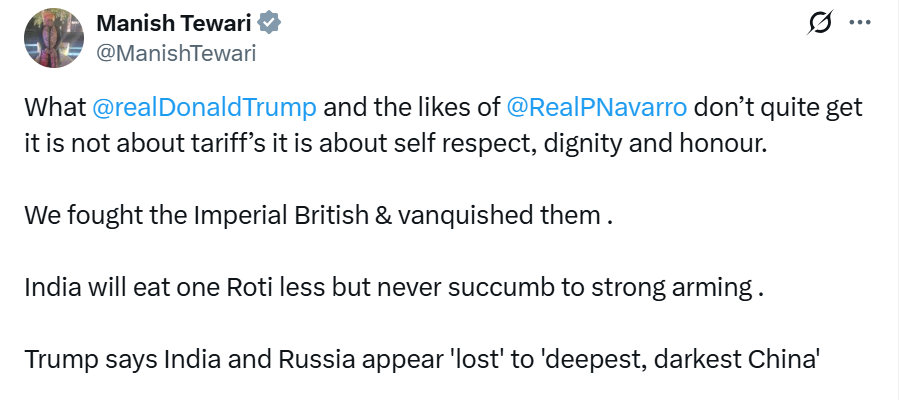Click the sentence about Imperial British
921x400 pixels.
point(318,216)
